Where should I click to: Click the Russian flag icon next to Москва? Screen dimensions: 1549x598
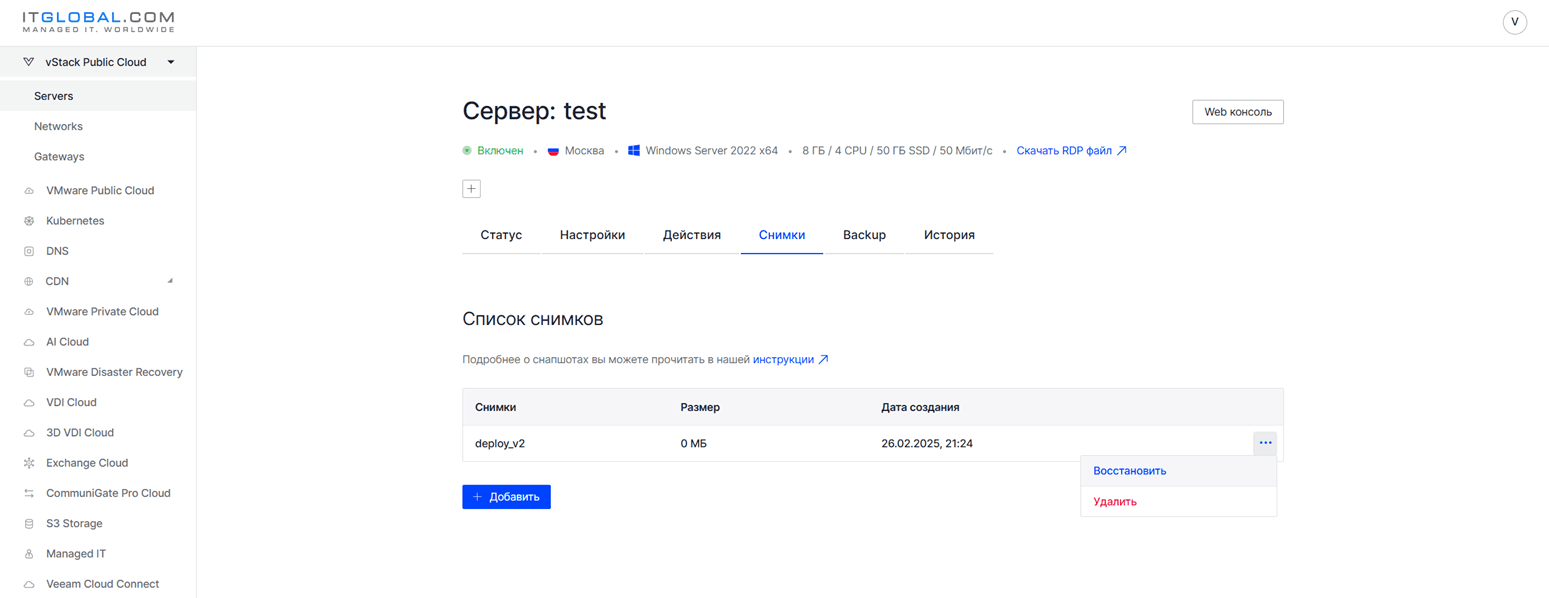point(553,151)
